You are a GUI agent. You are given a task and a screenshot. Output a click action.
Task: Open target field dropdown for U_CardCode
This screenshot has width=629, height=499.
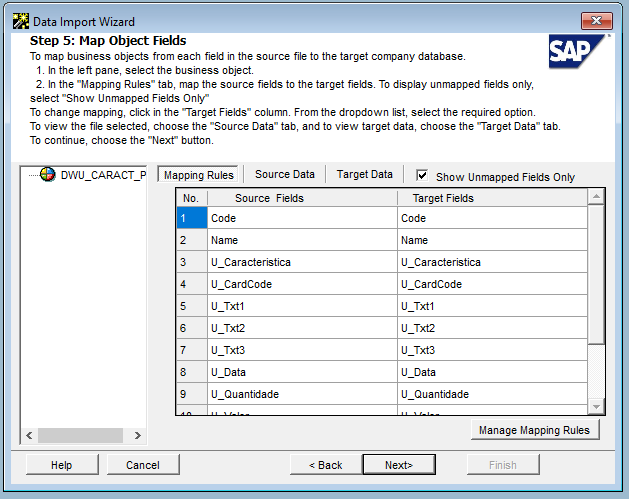tap(491, 284)
